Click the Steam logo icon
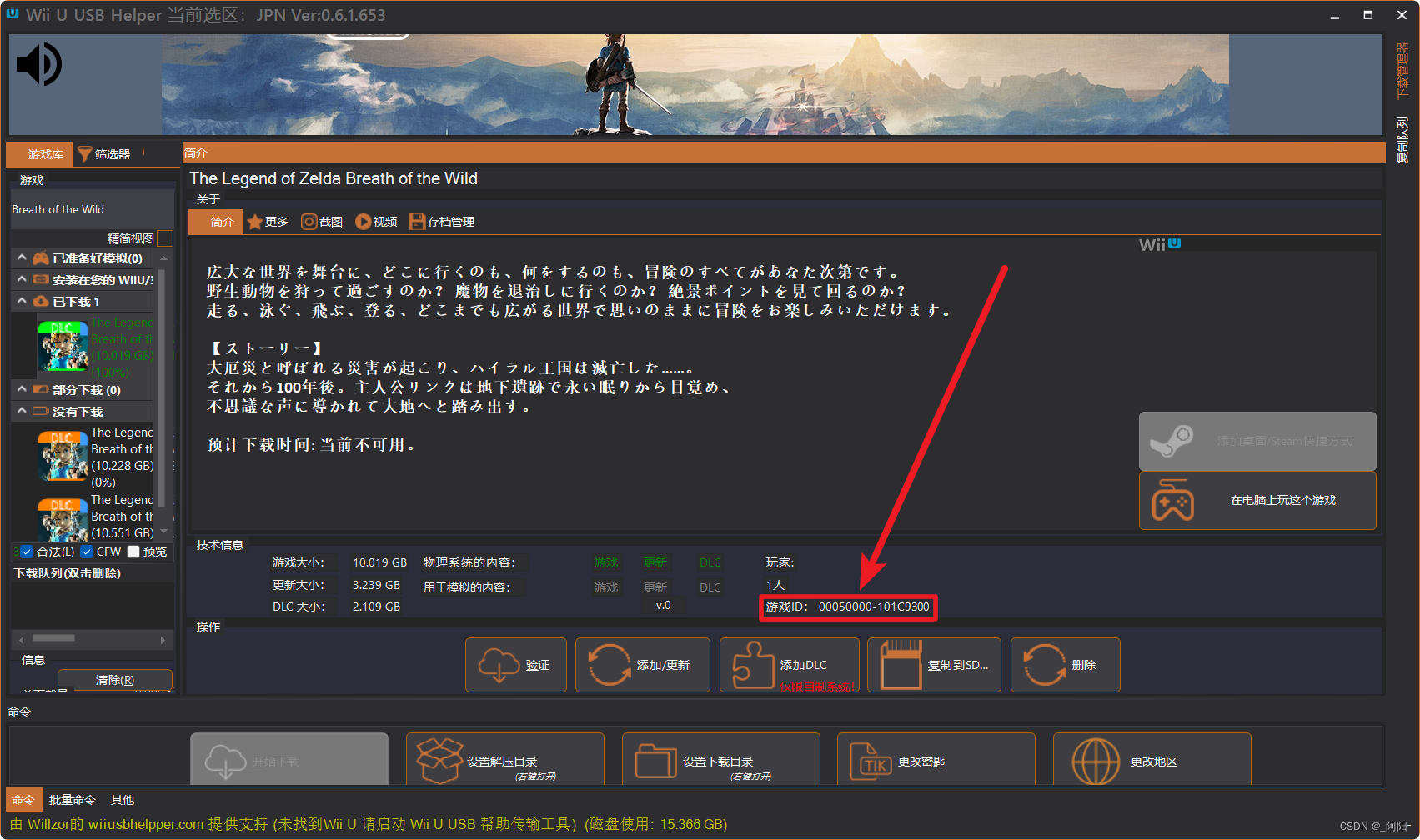 (x=1172, y=441)
